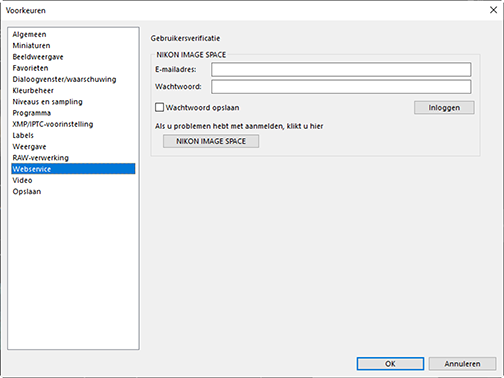
Task: Cancel with the Annuleren button
Action: pos(462,364)
